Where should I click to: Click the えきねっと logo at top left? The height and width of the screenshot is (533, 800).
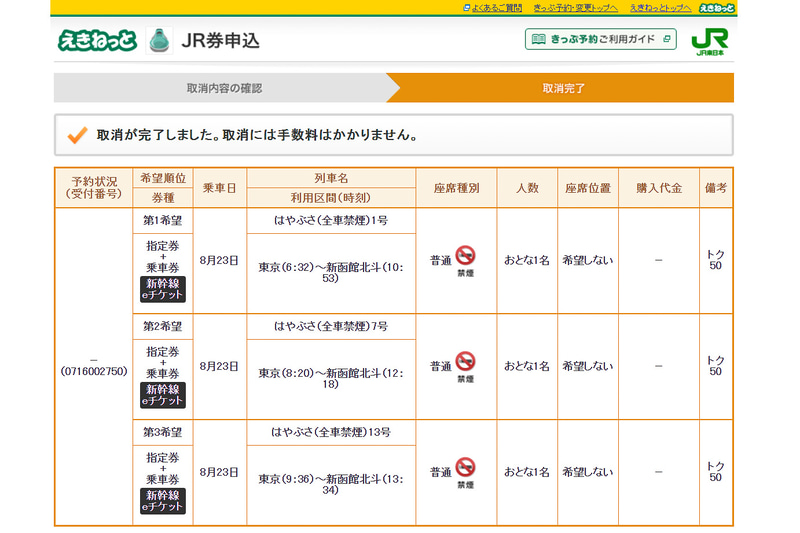coord(97,40)
